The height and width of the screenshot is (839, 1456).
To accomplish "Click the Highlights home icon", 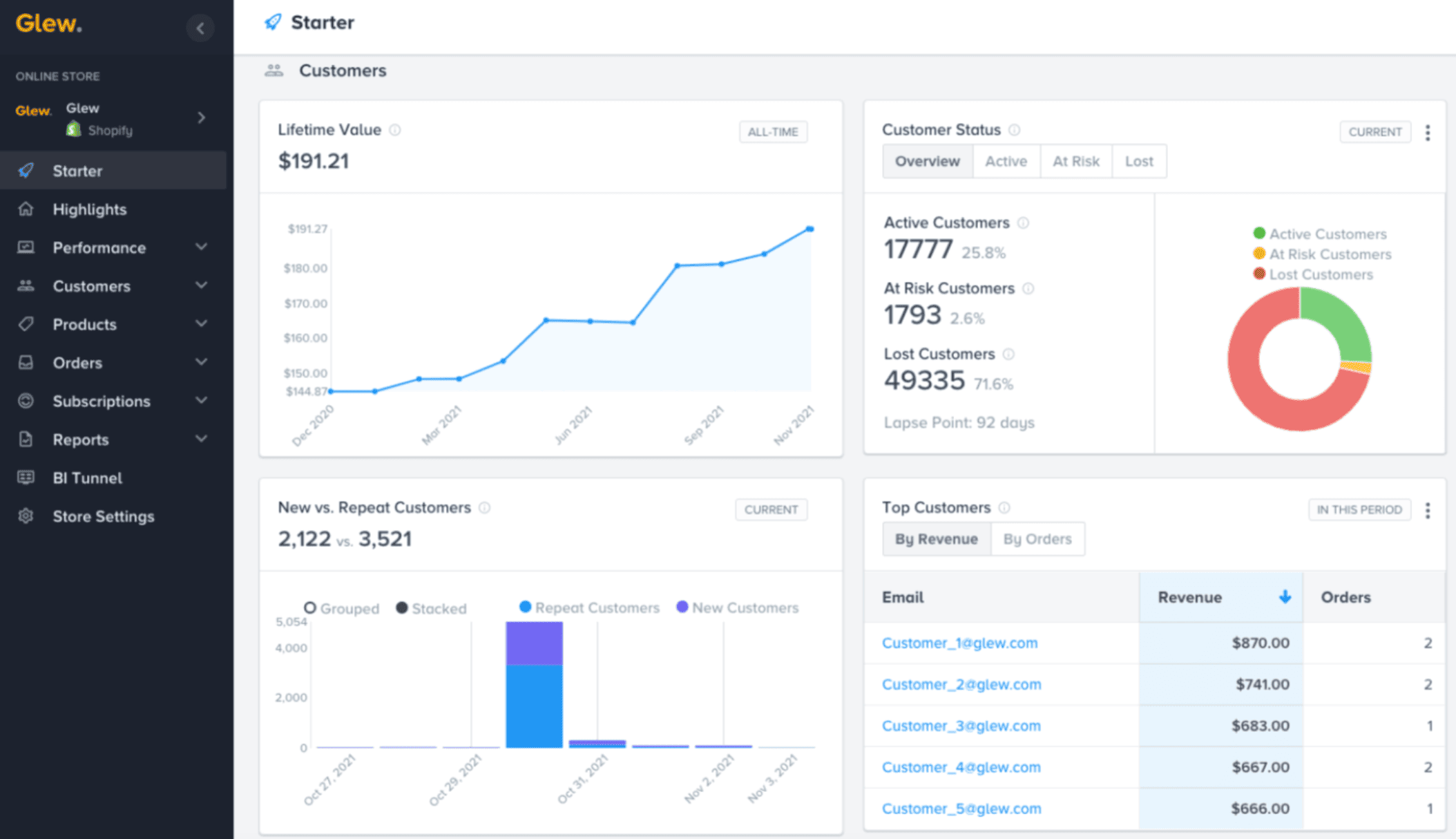I will [27, 209].
